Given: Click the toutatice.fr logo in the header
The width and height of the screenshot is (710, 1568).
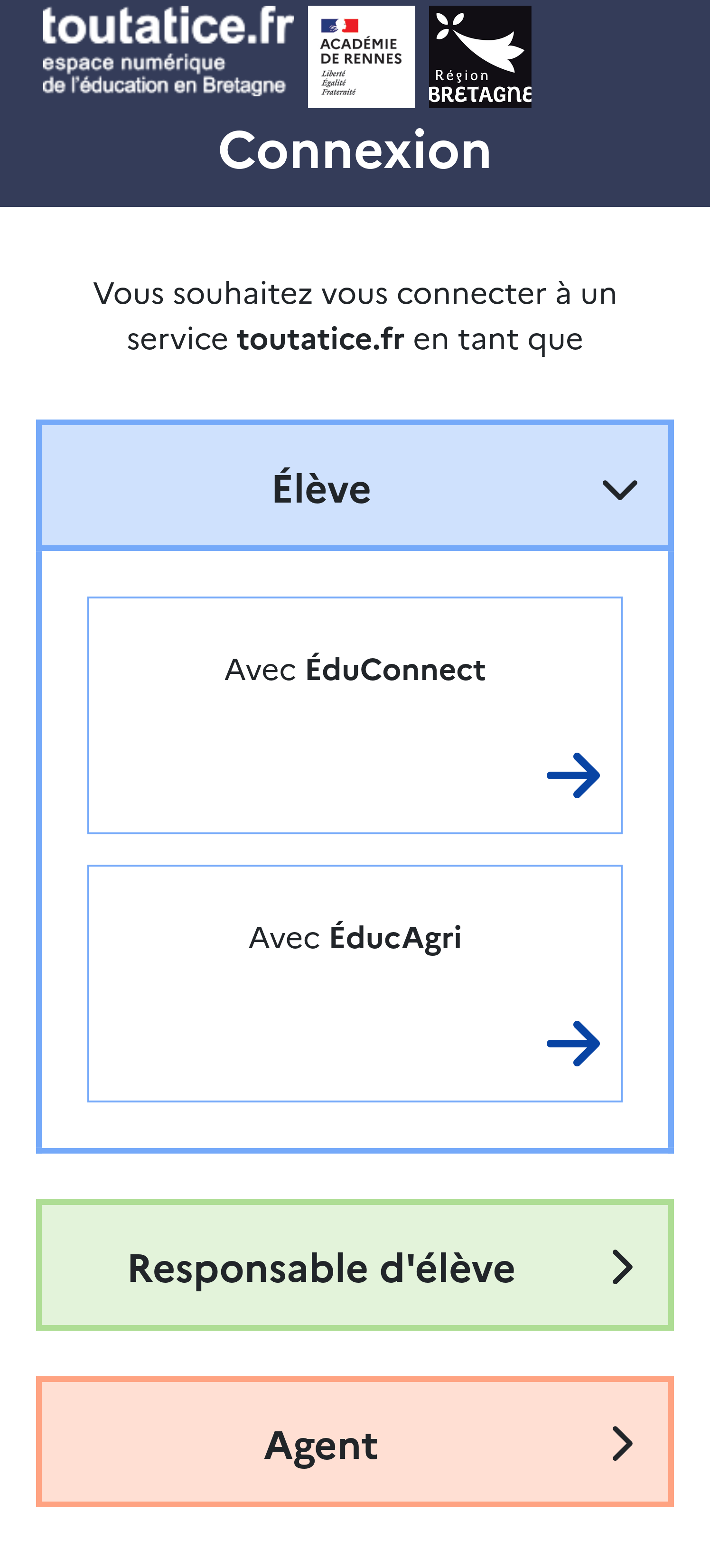Looking at the screenshot, I should 168,28.
